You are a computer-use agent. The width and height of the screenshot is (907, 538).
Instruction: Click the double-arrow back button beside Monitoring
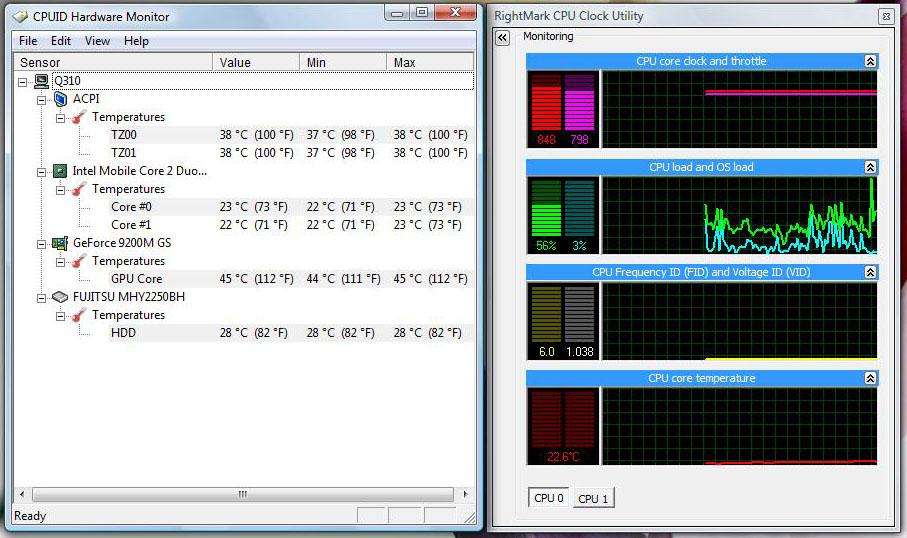(502, 38)
